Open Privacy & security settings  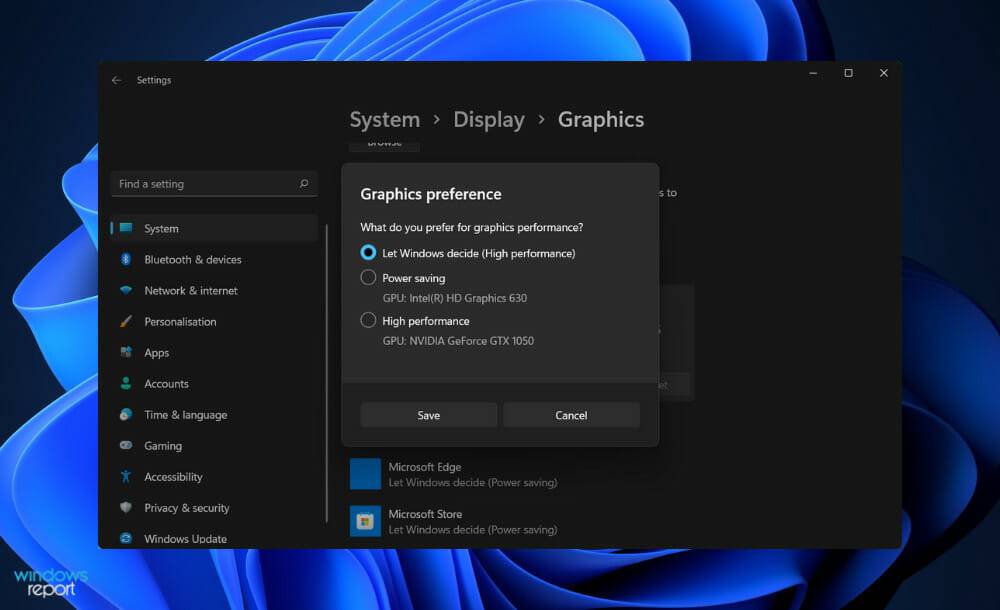184,508
